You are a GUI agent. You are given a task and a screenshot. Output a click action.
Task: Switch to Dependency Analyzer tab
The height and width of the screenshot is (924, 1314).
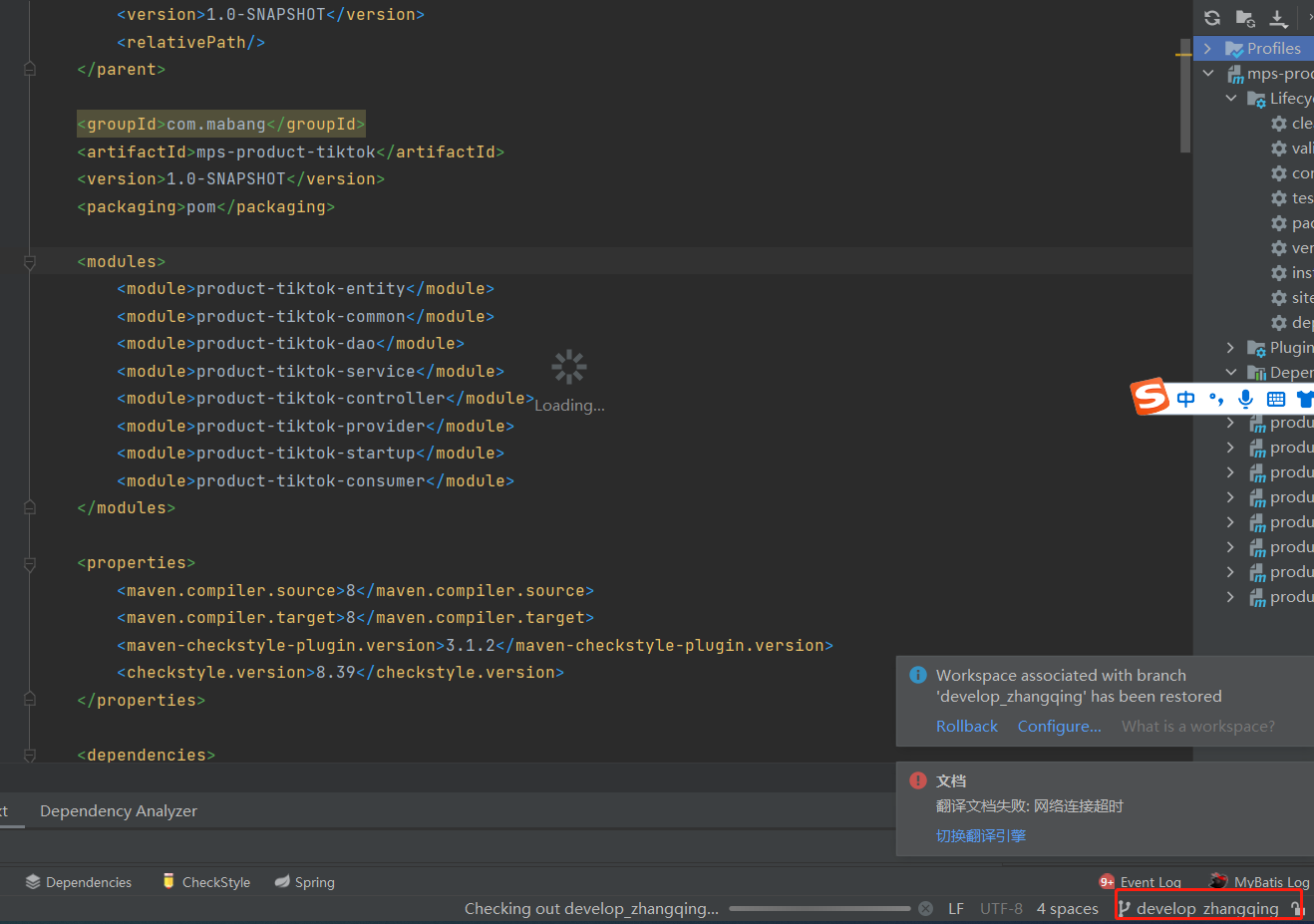pyautogui.click(x=119, y=810)
